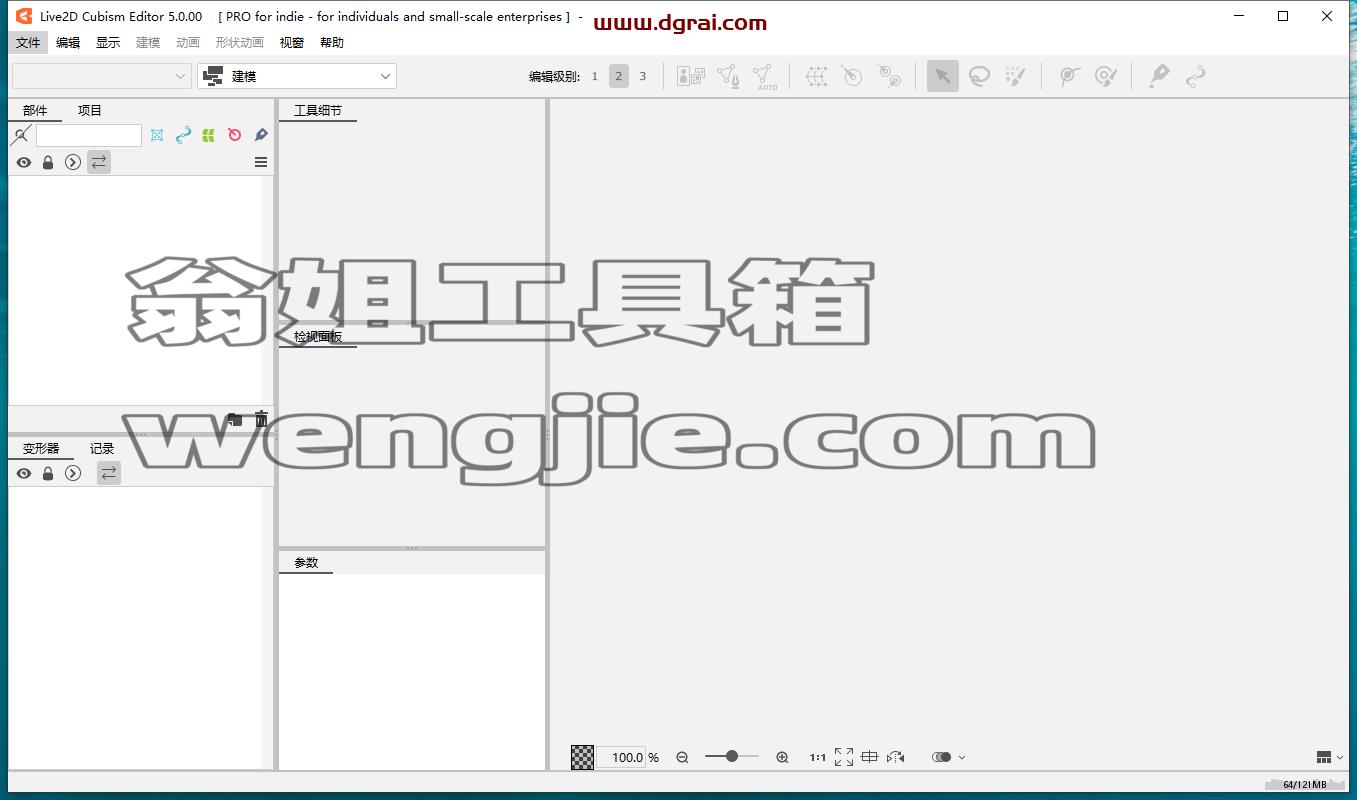Switch to the 记录 tab
The height and width of the screenshot is (800, 1357).
click(102, 448)
